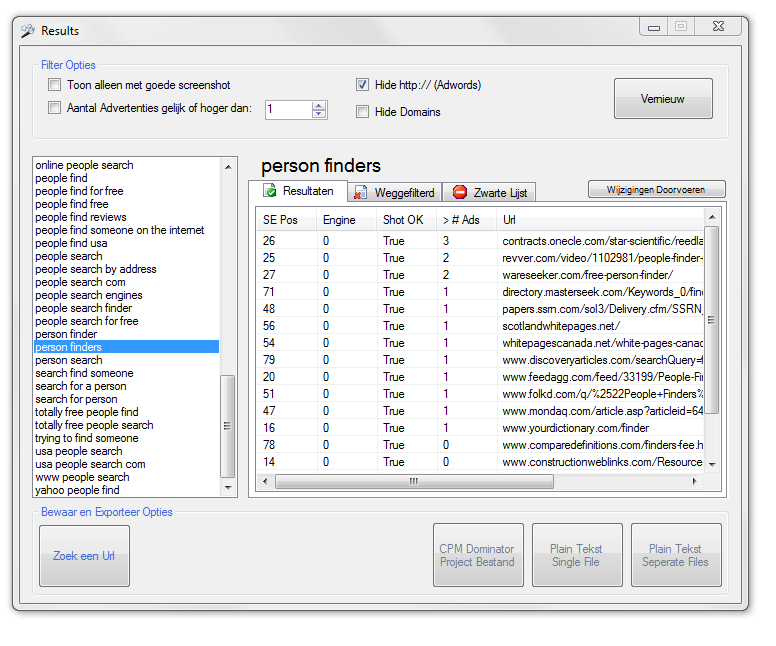Click in the advertenties number field
Screen dimensions: 776x646
point(288,110)
